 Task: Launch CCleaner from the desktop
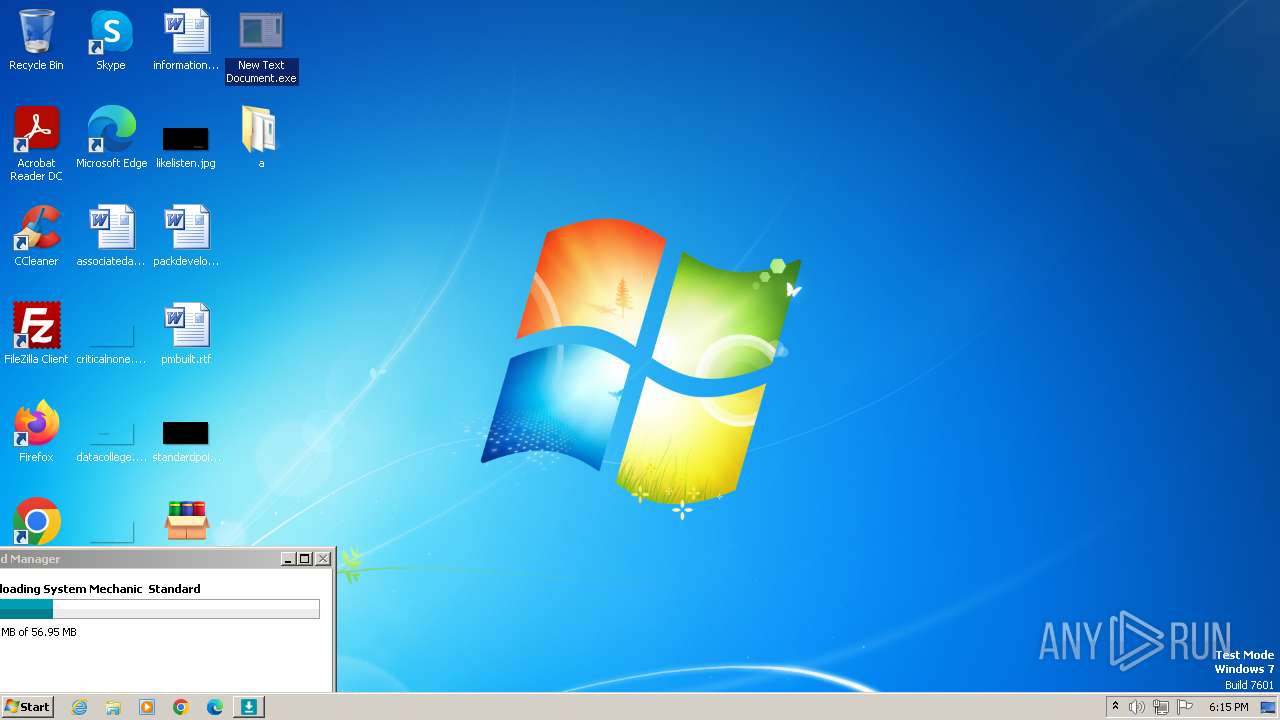click(36, 236)
